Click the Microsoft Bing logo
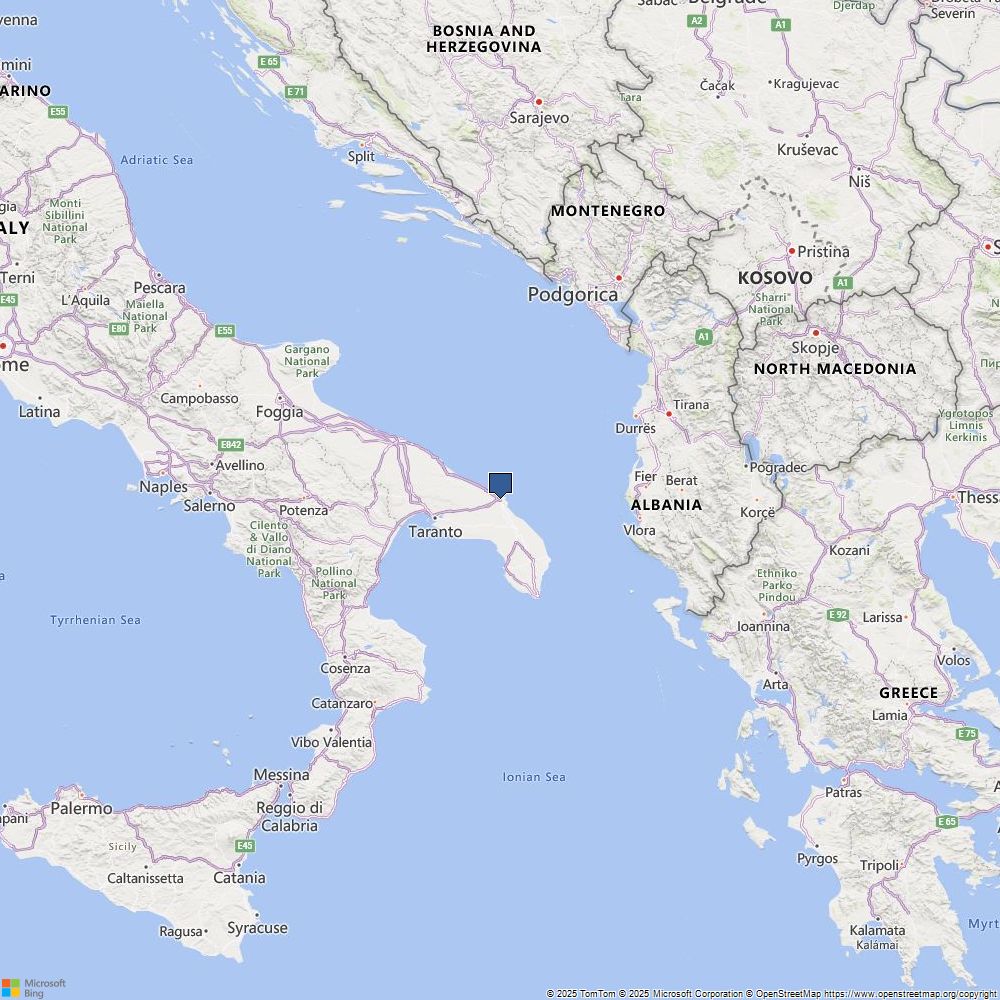Screen dimensions: 1000x1000 [34, 988]
